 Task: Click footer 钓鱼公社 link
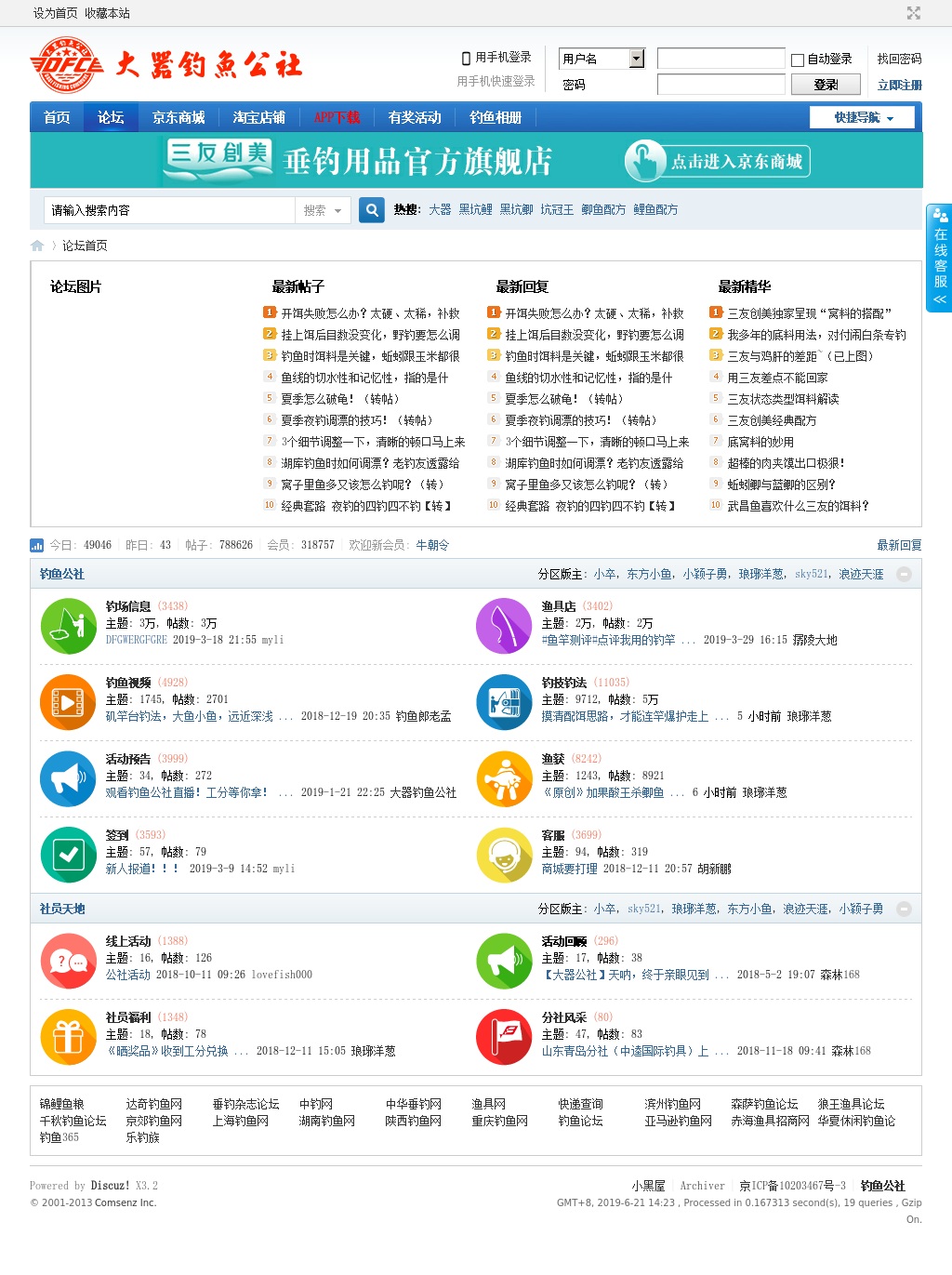point(882,1186)
